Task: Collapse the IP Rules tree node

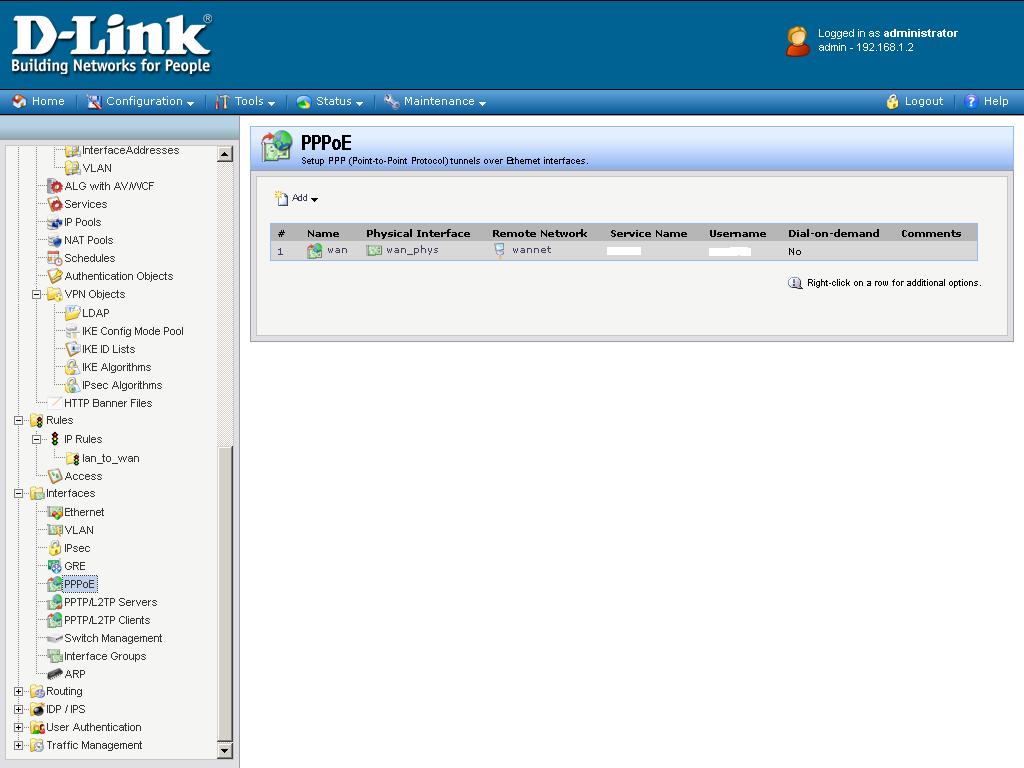Action: pyautogui.click(x=37, y=440)
